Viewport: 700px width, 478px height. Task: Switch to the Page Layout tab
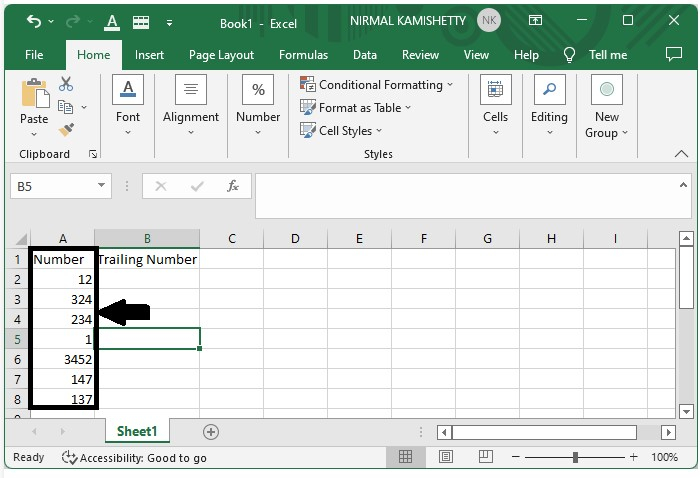[221, 55]
